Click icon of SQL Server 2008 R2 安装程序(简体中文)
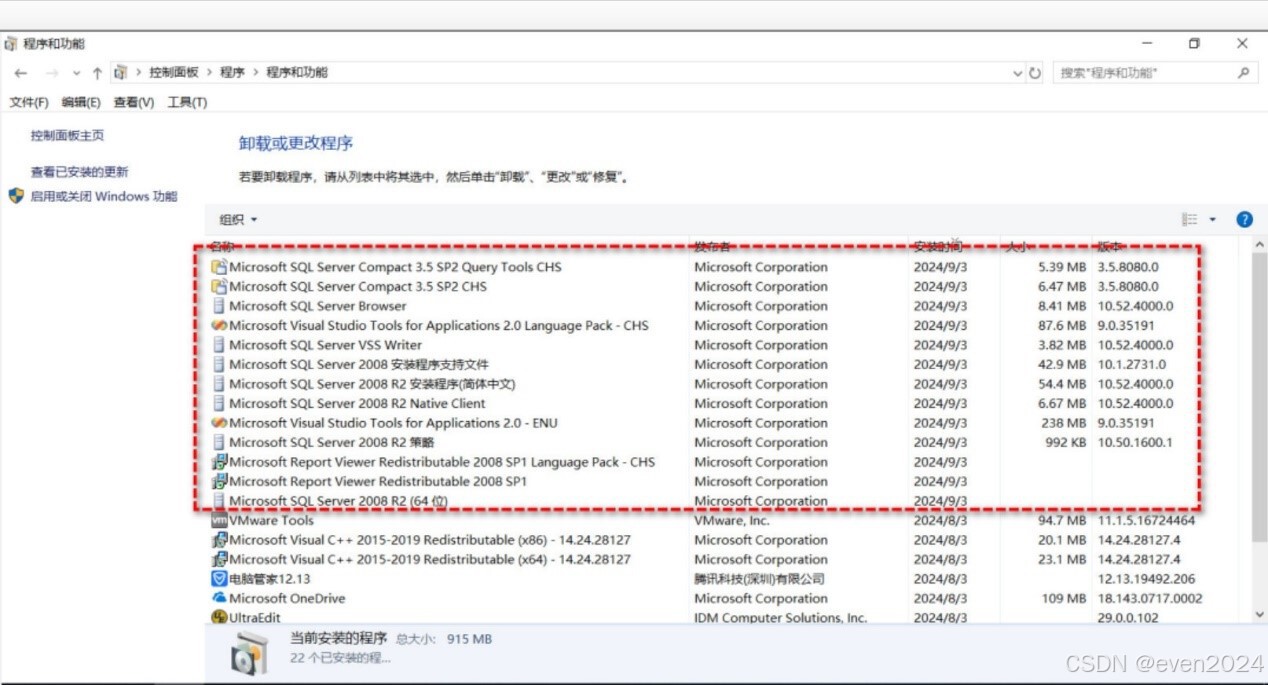 click(x=219, y=384)
